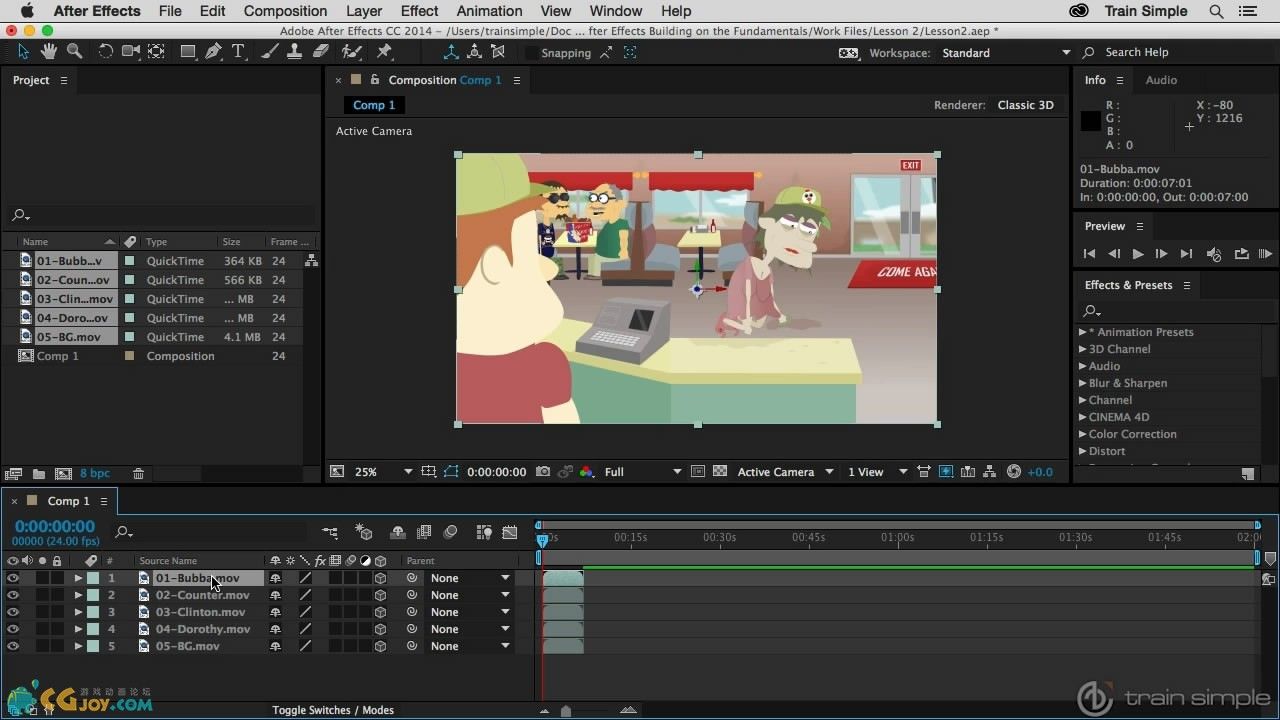Screen dimensions: 1280x720
Task: Hide the 03-Clinton.mov layer eye
Action: 13,612
